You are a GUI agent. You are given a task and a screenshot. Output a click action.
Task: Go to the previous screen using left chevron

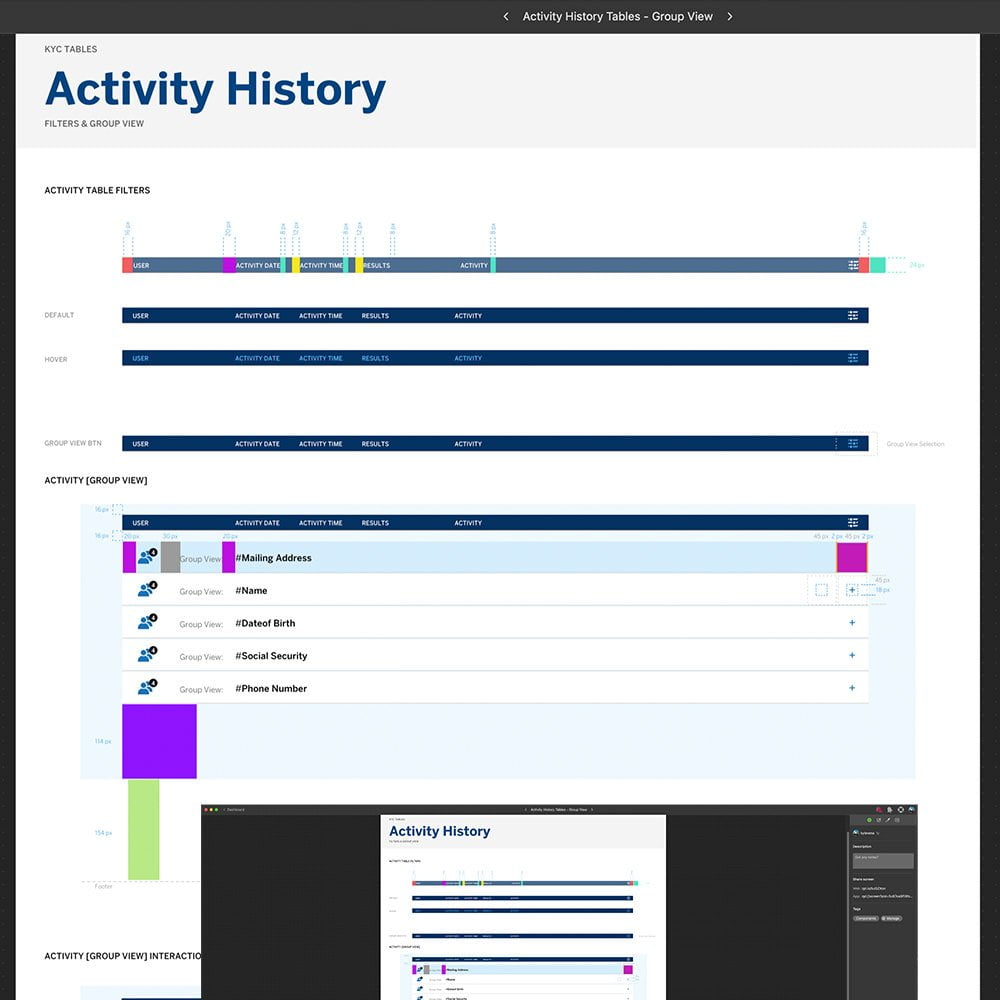click(x=506, y=16)
